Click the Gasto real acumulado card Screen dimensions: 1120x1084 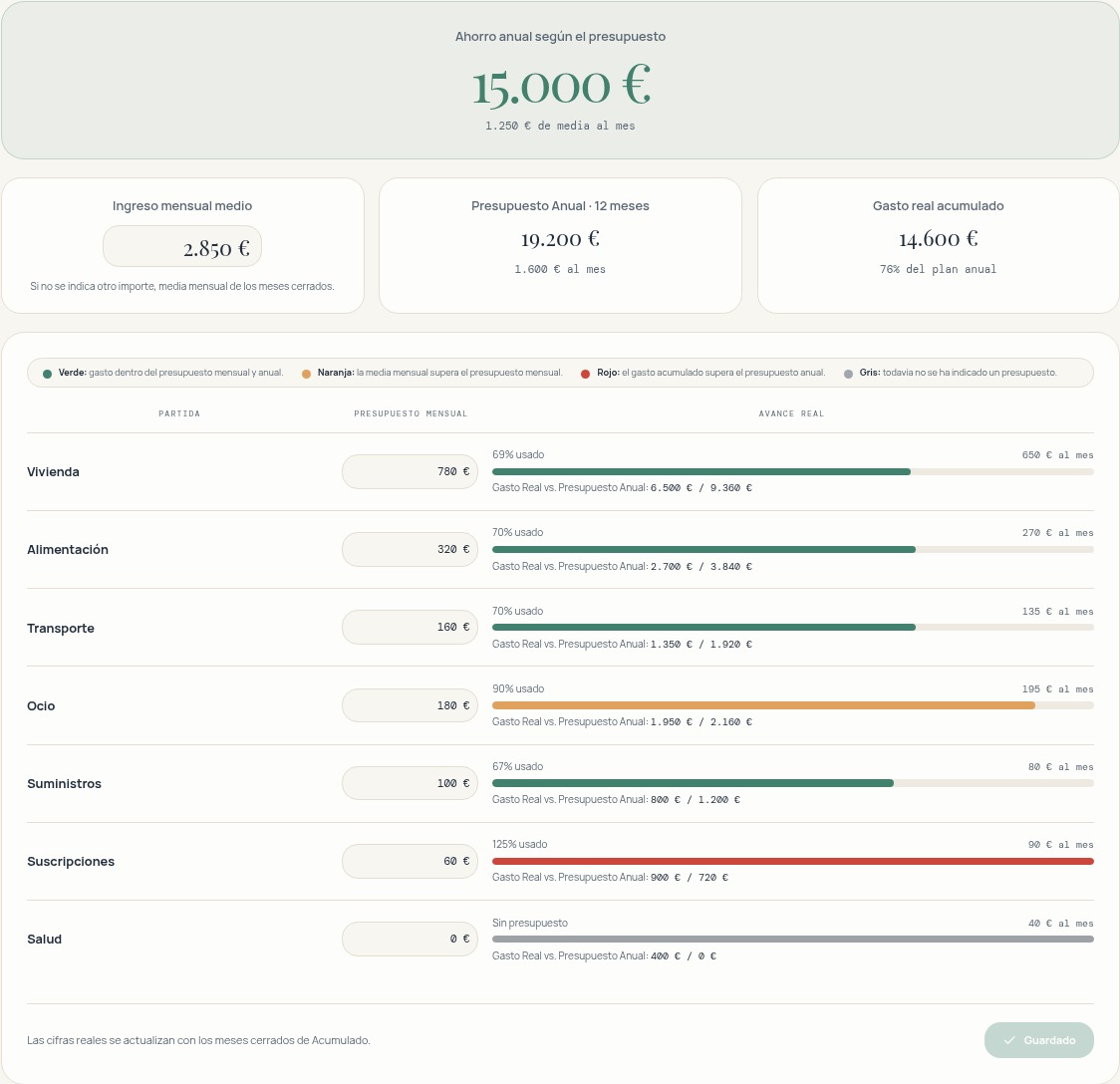[x=938, y=246]
